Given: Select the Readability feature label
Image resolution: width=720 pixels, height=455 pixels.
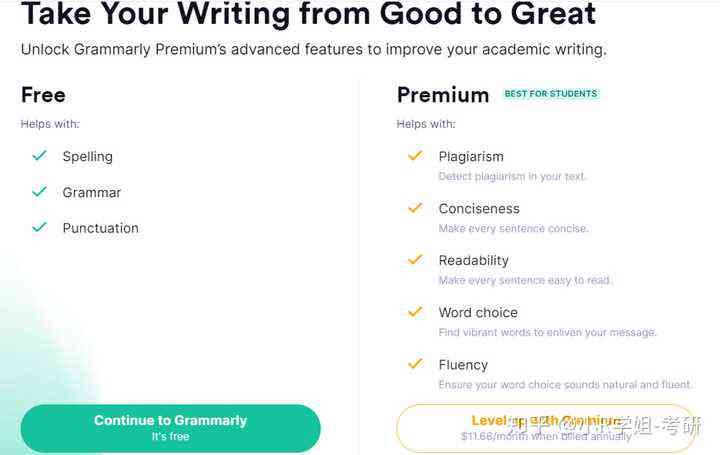Looking at the screenshot, I should pos(473,261).
